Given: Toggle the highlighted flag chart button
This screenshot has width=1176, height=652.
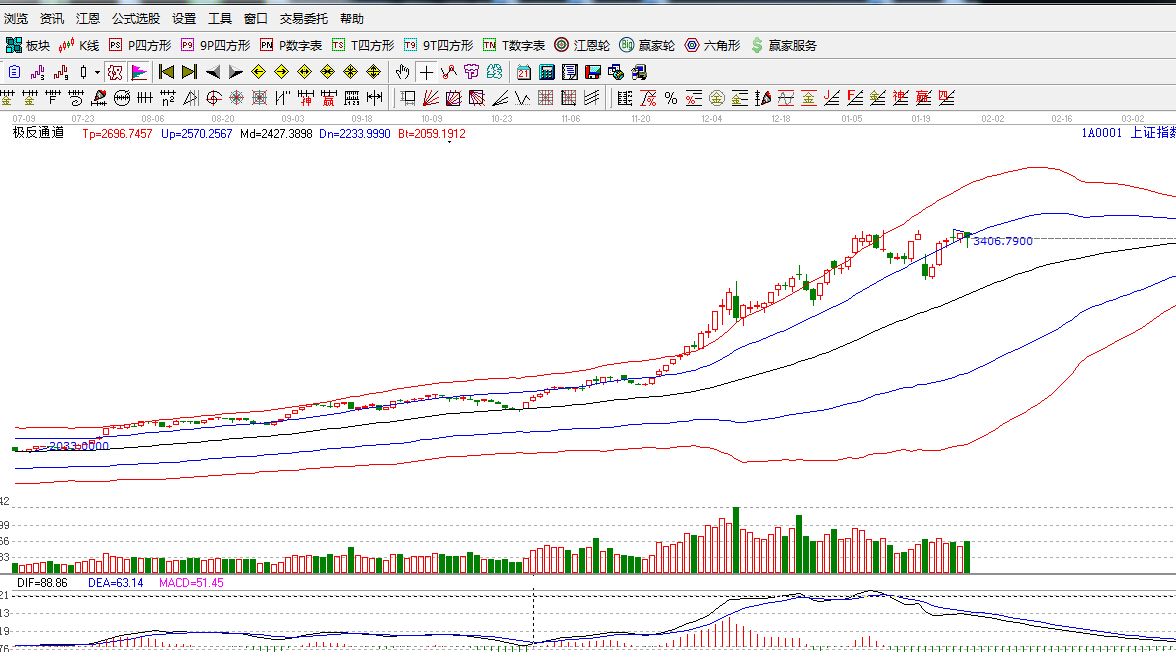Looking at the screenshot, I should pos(138,72).
